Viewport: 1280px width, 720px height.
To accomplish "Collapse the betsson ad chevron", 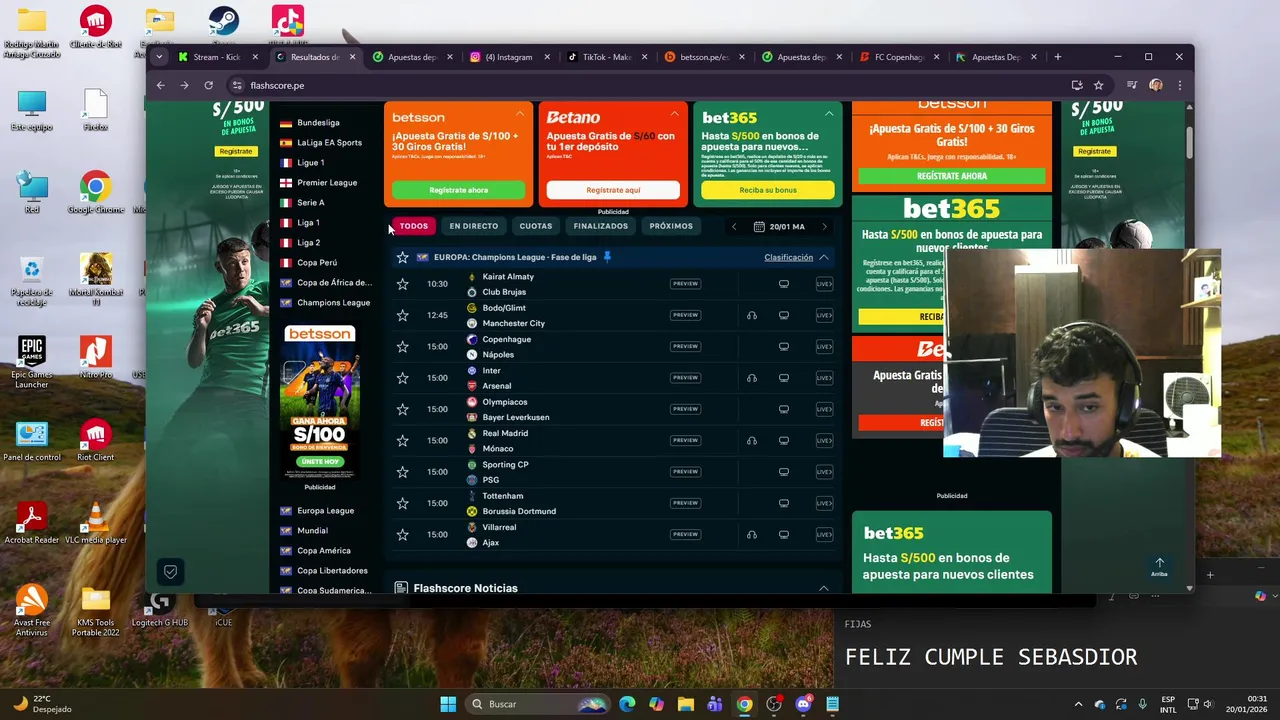I will [520, 114].
